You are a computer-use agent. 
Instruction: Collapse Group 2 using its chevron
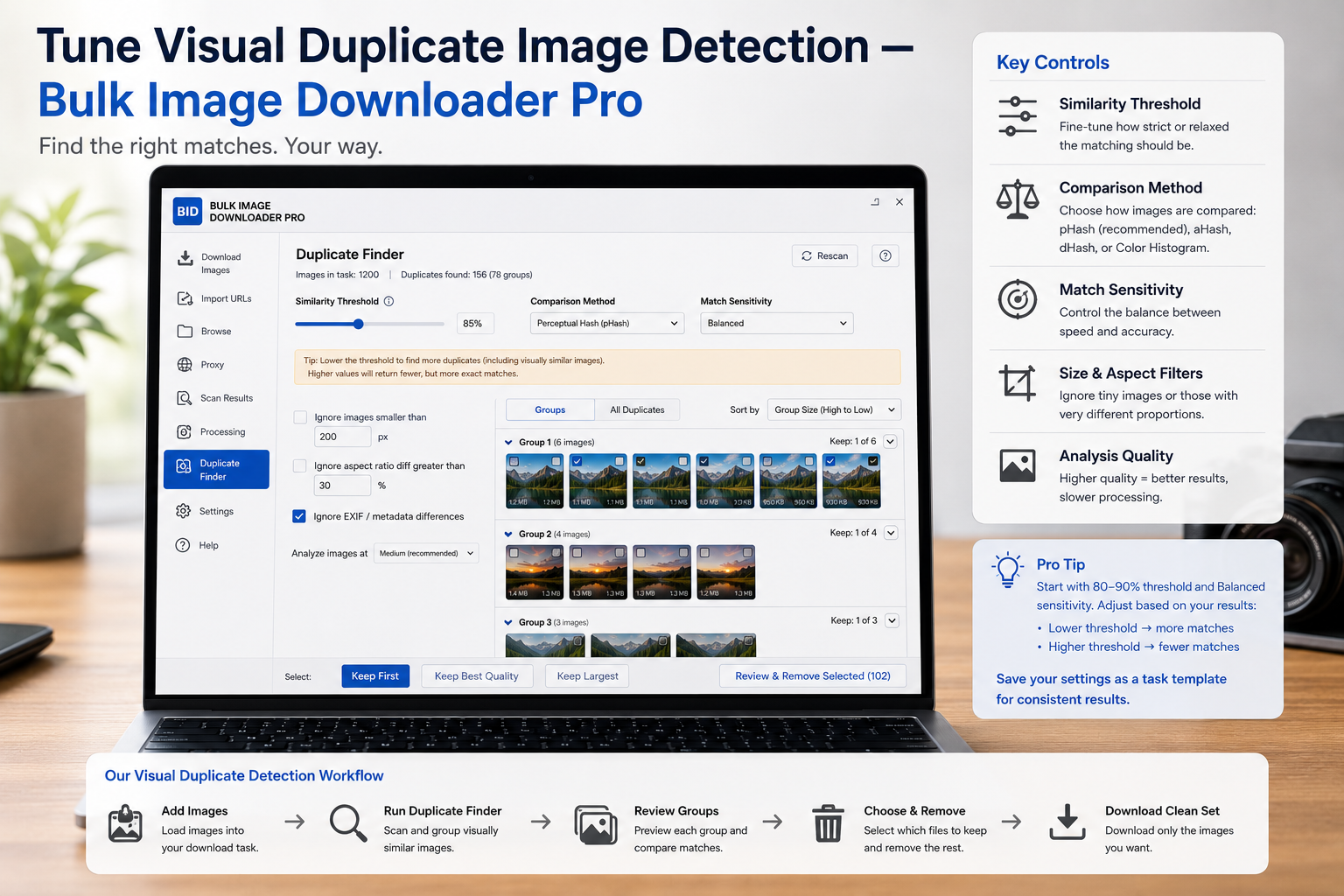tap(508, 534)
